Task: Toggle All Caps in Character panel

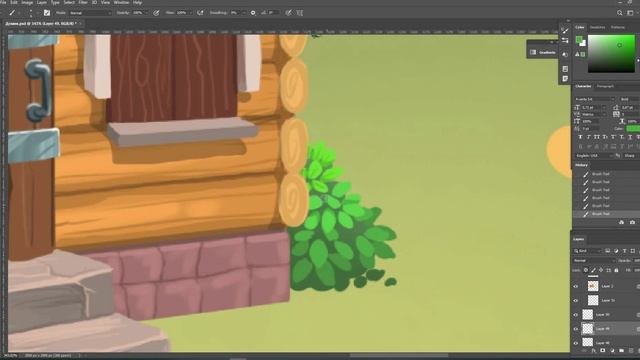Action: pyautogui.click(x=597, y=137)
